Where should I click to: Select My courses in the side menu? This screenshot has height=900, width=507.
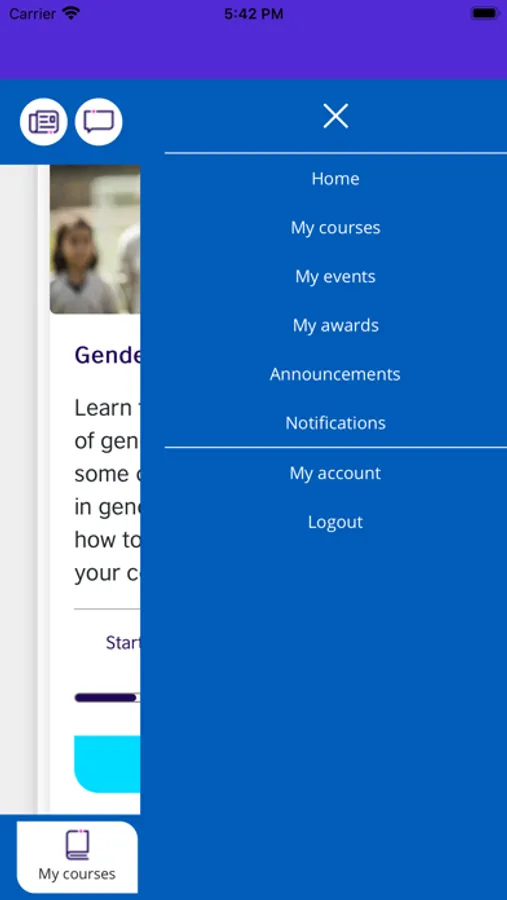click(x=335, y=227)
